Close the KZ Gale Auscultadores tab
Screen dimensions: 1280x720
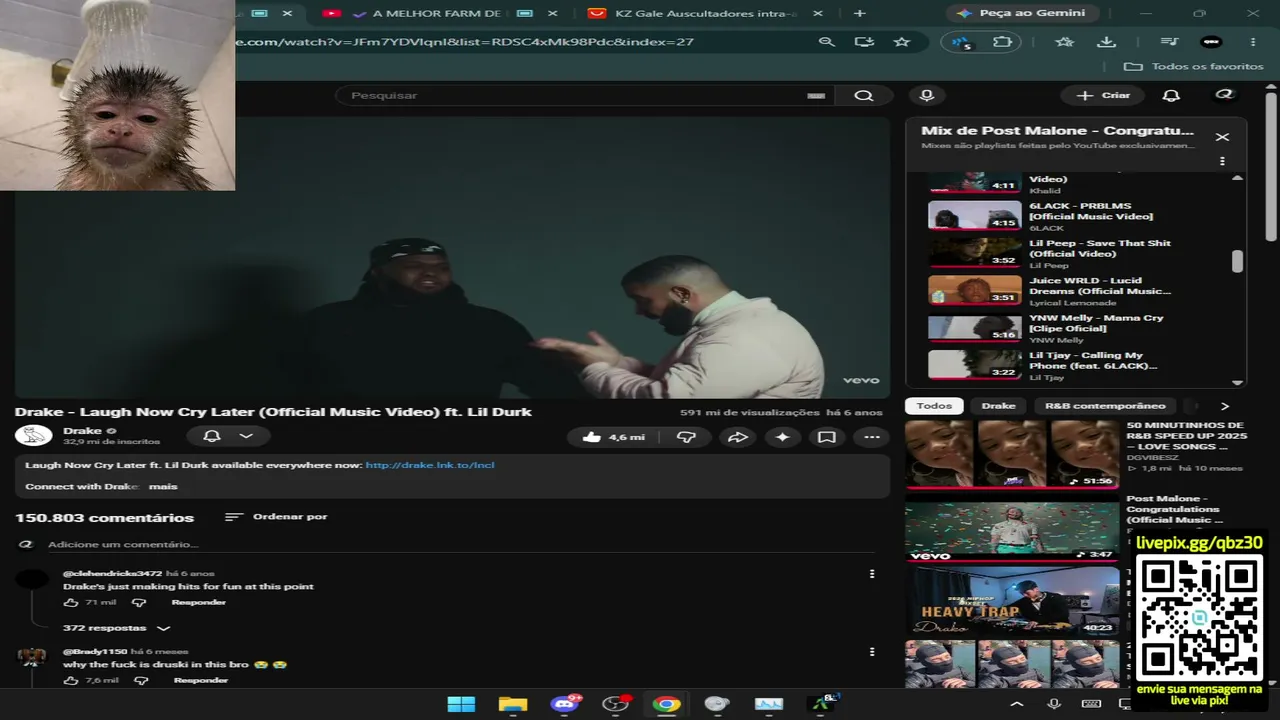click(x=818, y=13)
